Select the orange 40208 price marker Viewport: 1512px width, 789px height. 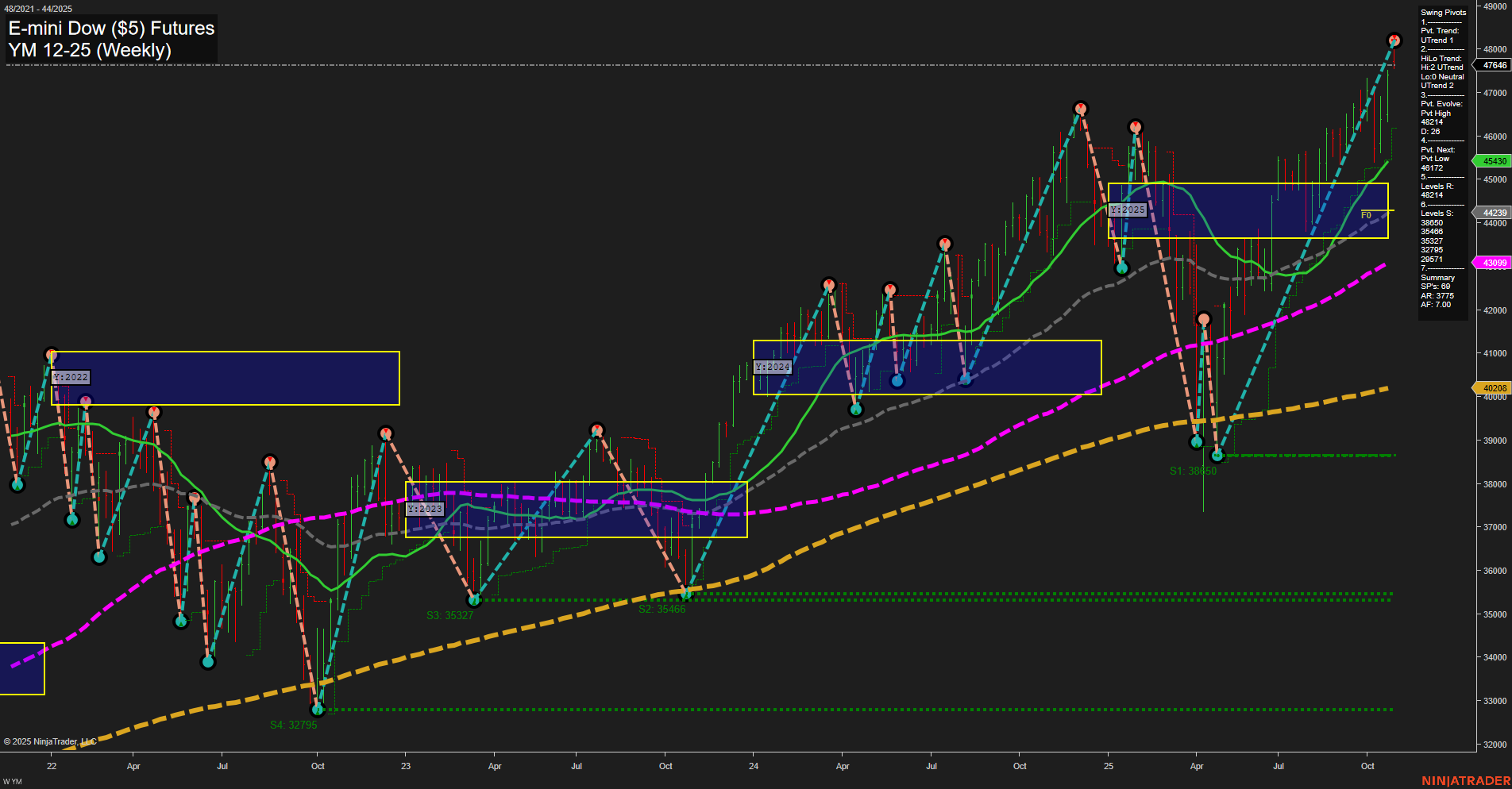1491,387
